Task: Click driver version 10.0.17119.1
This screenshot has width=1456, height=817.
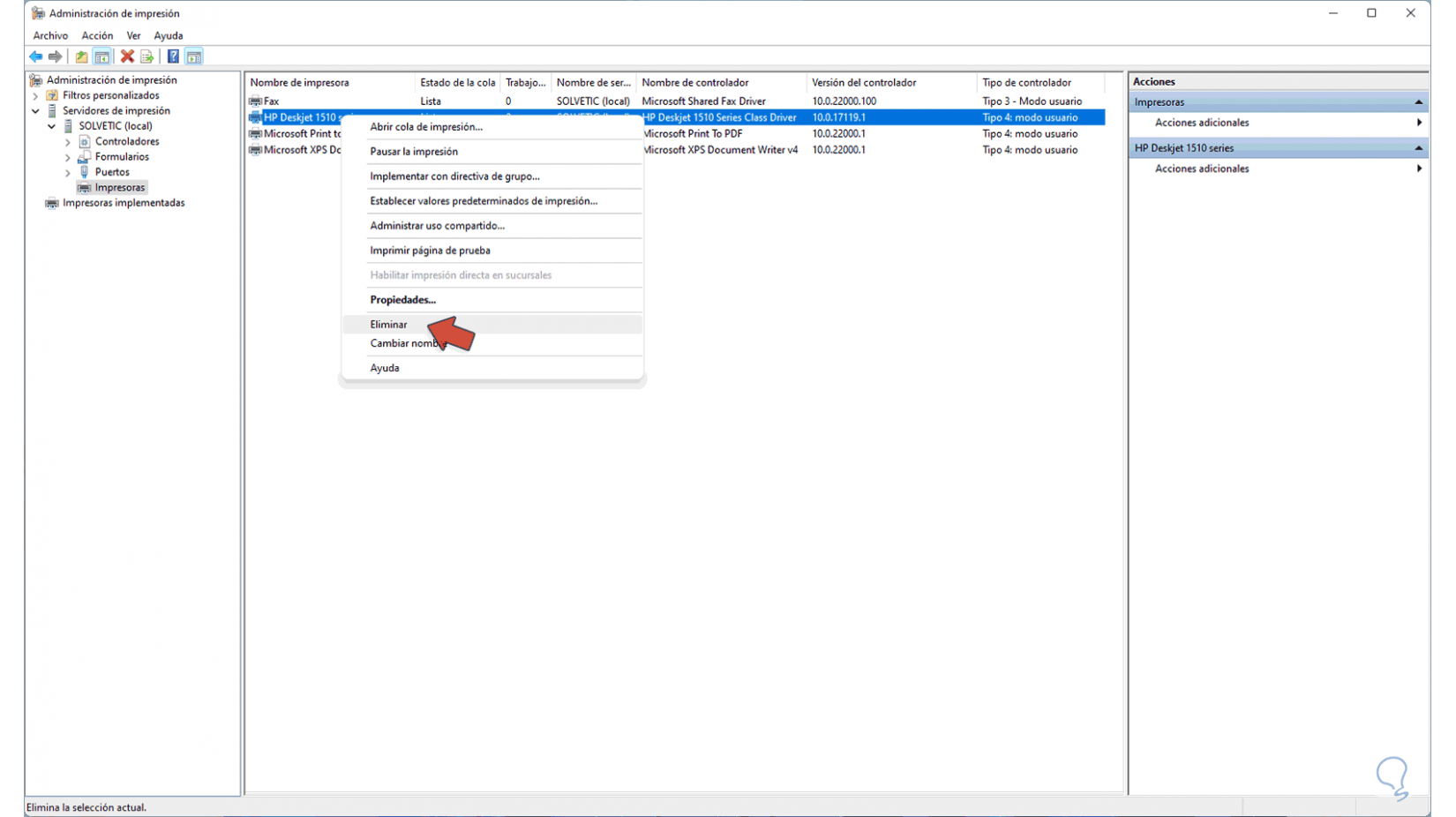Action: 838,117
